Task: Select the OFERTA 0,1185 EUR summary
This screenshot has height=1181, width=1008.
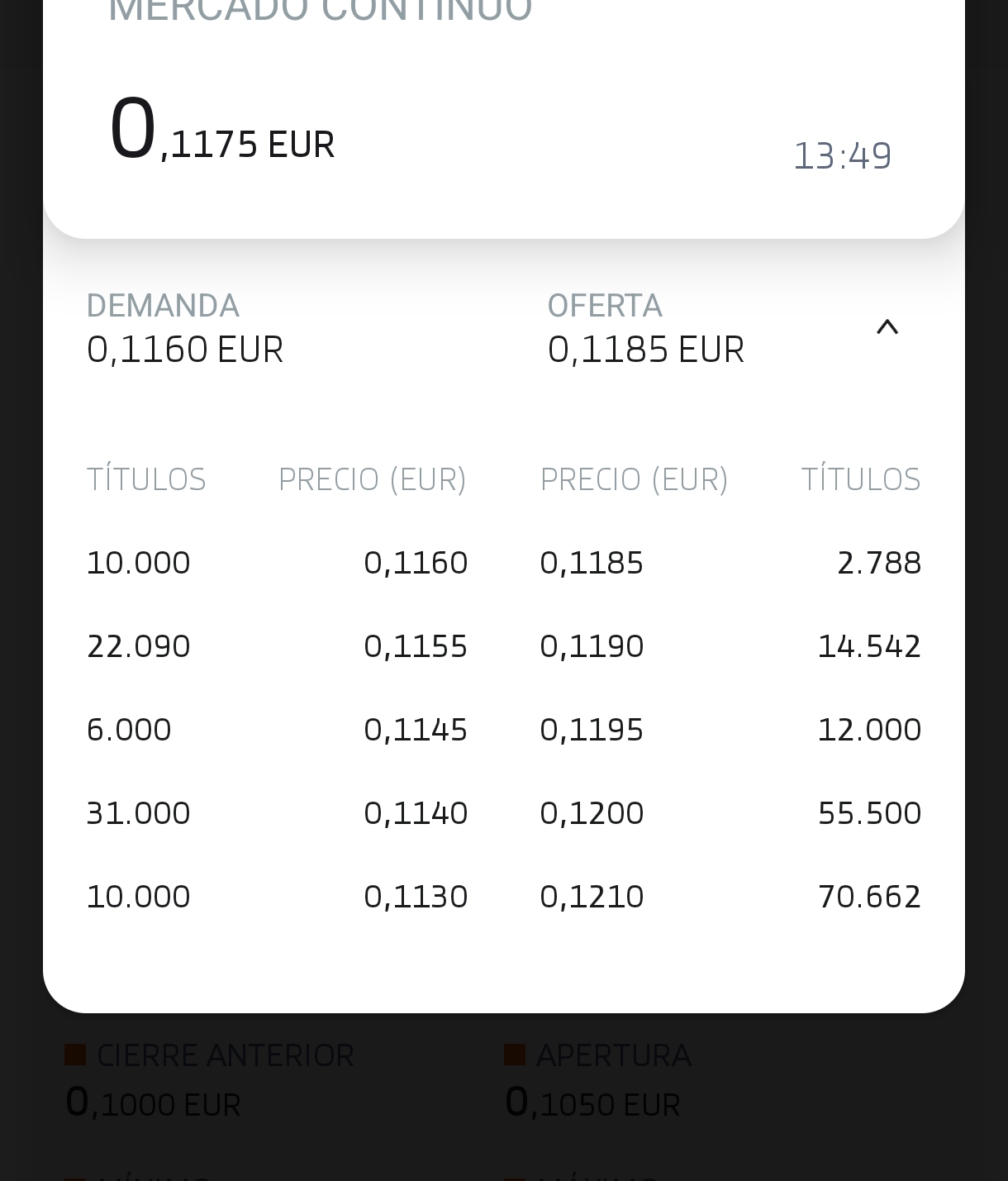Action: [645, 329]
